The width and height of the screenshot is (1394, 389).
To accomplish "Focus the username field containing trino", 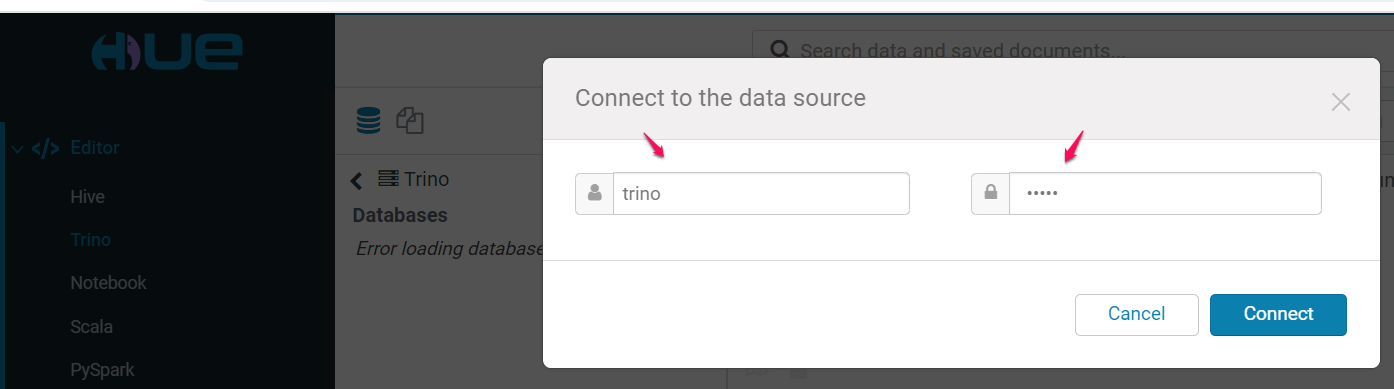I will [761, 194].
